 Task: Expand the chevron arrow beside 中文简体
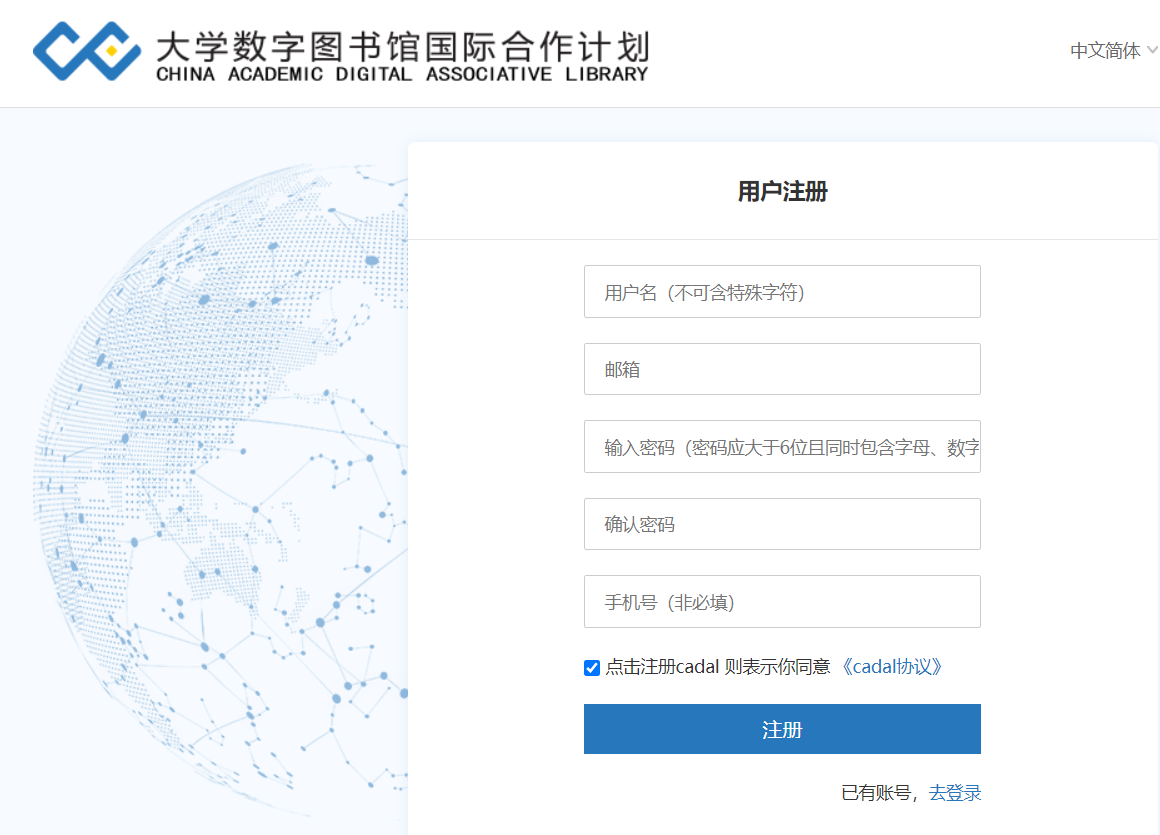pyautogui.click(x=1152, y=50)
